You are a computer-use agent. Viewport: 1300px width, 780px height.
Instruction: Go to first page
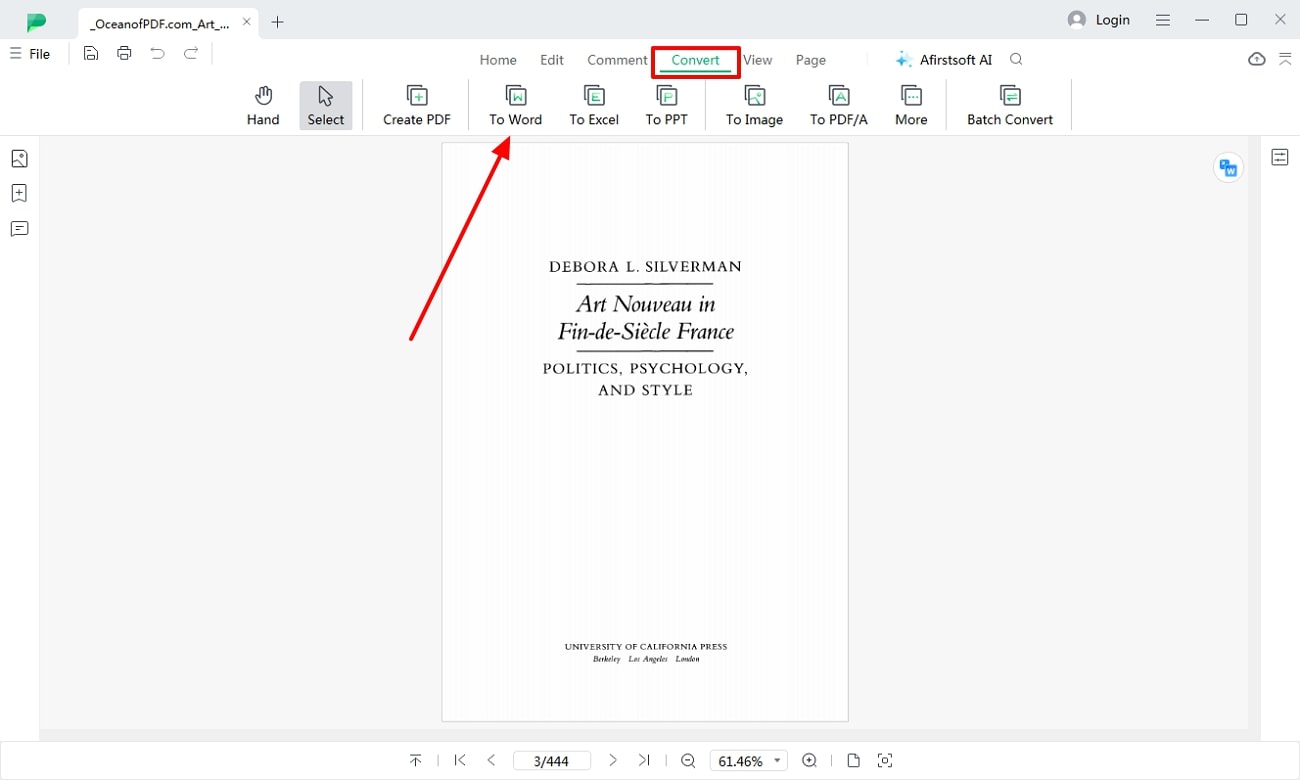460,761
